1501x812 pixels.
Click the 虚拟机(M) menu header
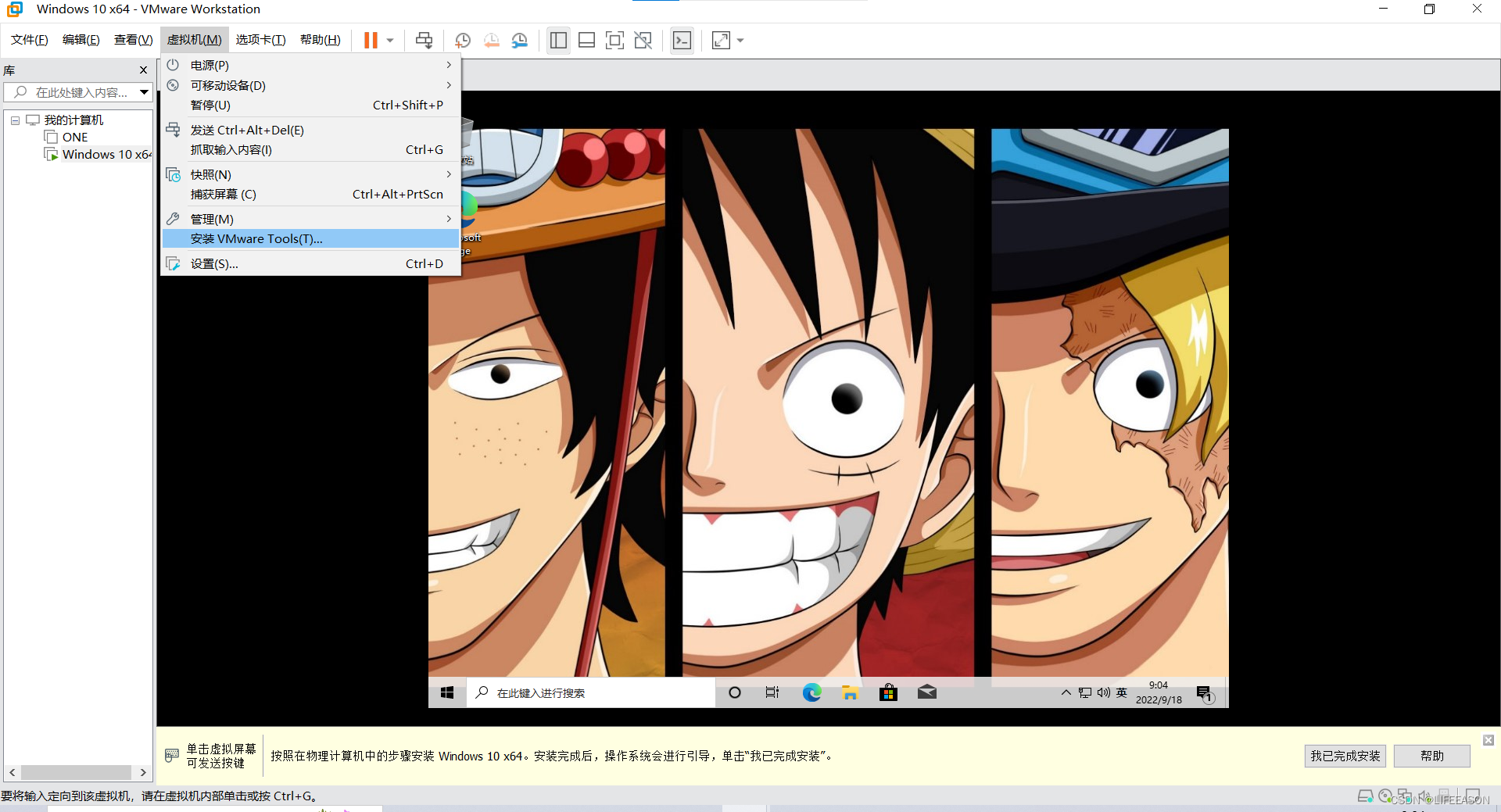(x=195, y=40)
